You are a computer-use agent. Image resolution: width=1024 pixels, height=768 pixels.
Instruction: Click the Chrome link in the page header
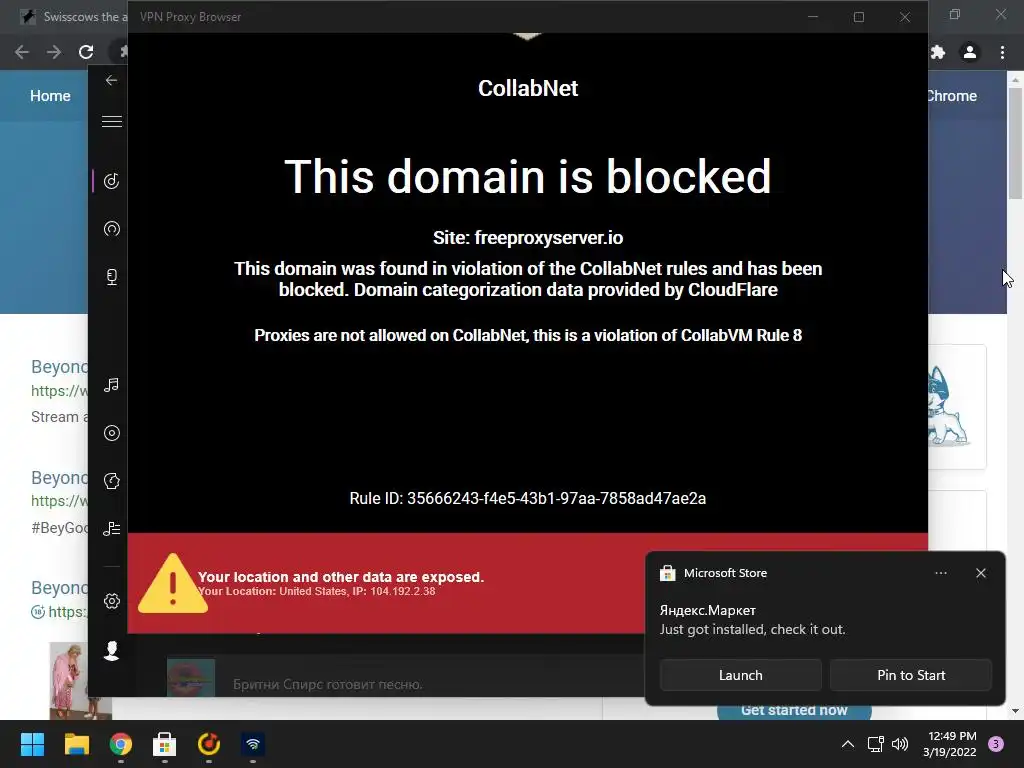click(952, 96)
